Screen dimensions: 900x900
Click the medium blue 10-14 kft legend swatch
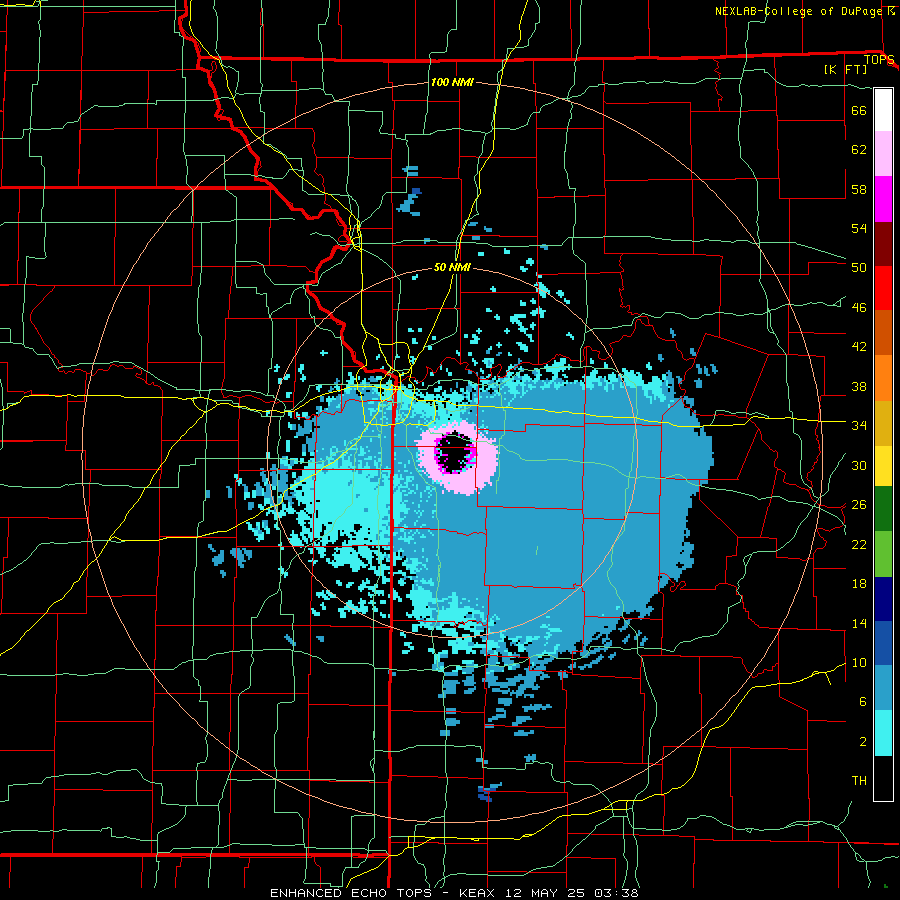coord(883,643)
